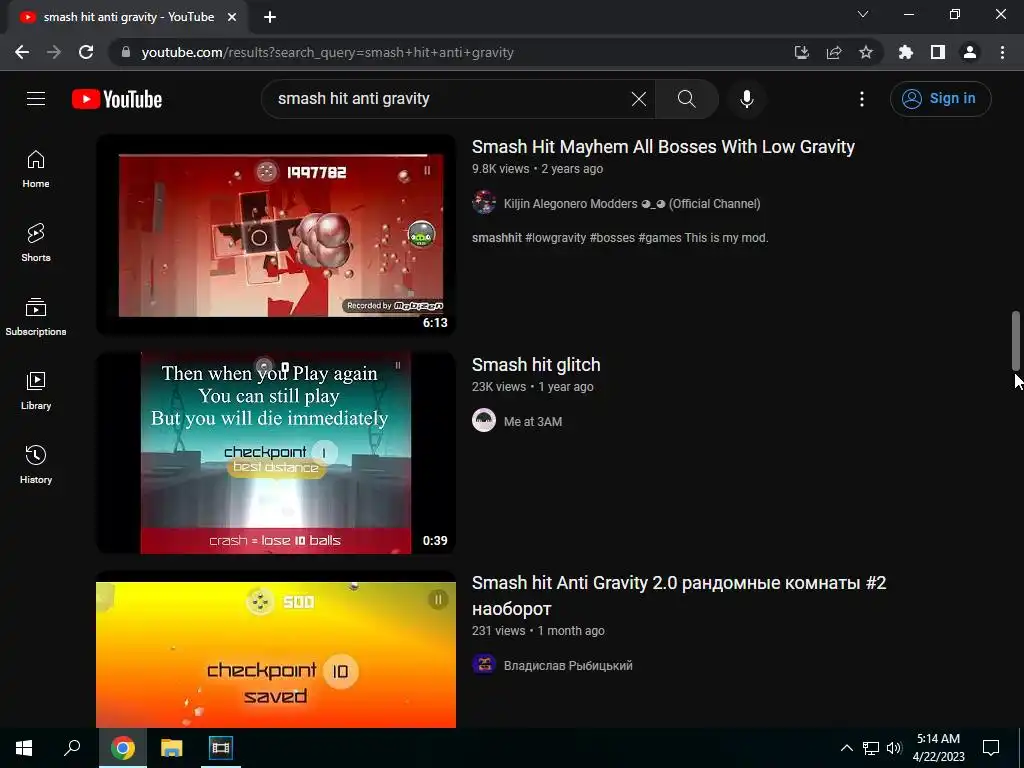Image resolution: width=1024 pixels, height=768 pixels.
Task: Select the smash hit anti gravity tab
Action: tap(127, 17)
